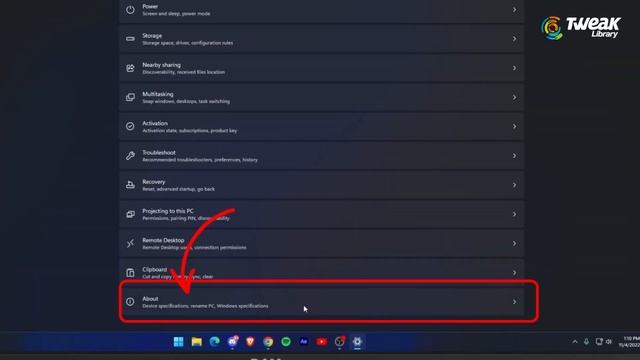Click the Projecting to this PC icon
Screen dimensions: 640x360
pyautogui.click(x=130, y=214)
